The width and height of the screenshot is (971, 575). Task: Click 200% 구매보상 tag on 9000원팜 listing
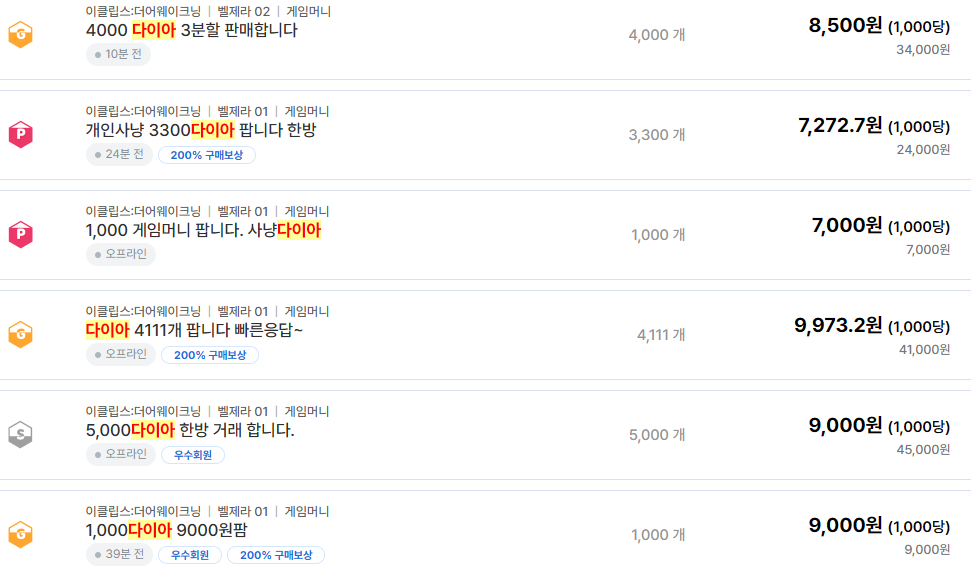(x=276, y=555)
